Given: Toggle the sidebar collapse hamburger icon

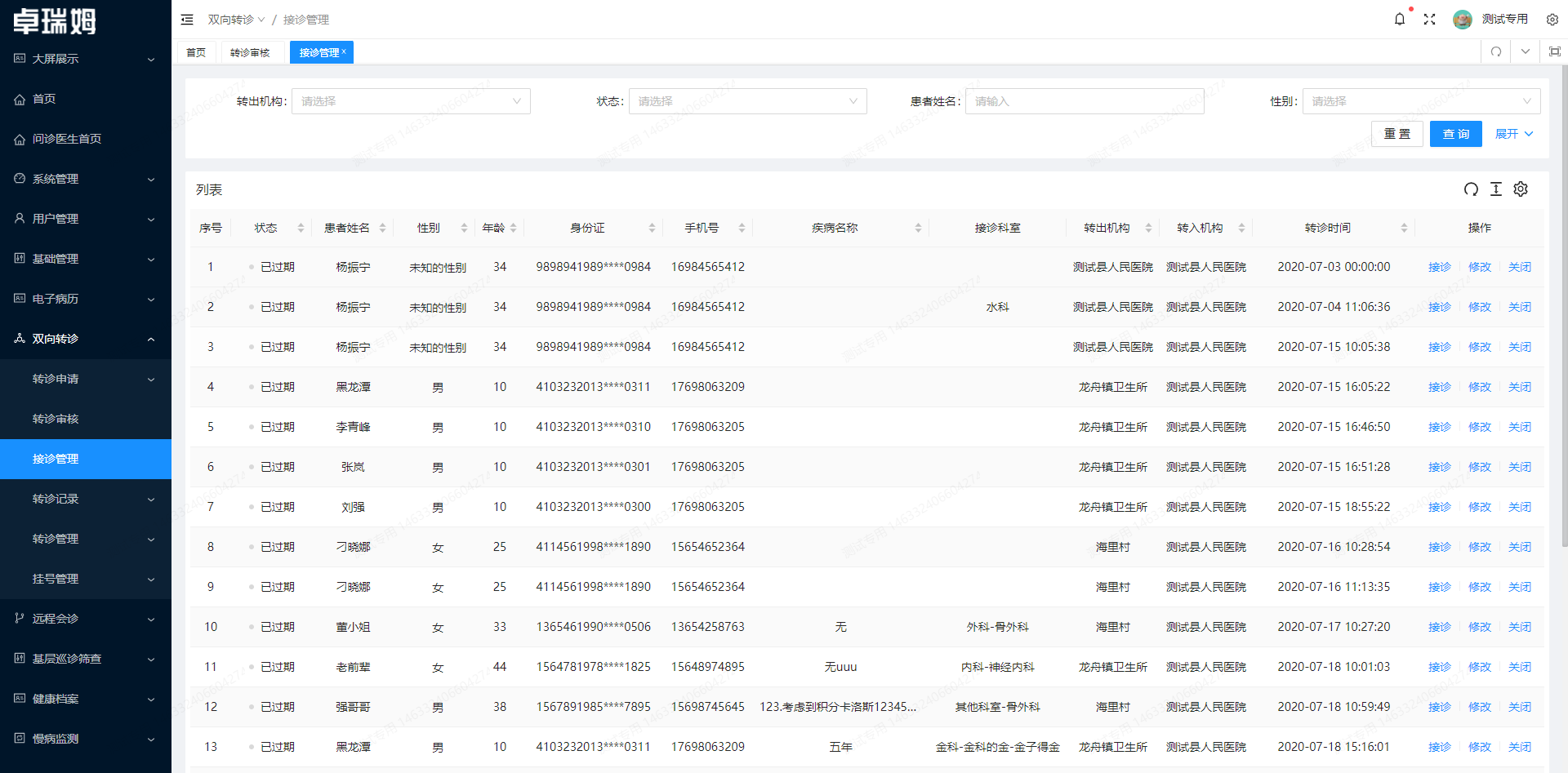Looking at the screenshot, I should click(187, 20).
